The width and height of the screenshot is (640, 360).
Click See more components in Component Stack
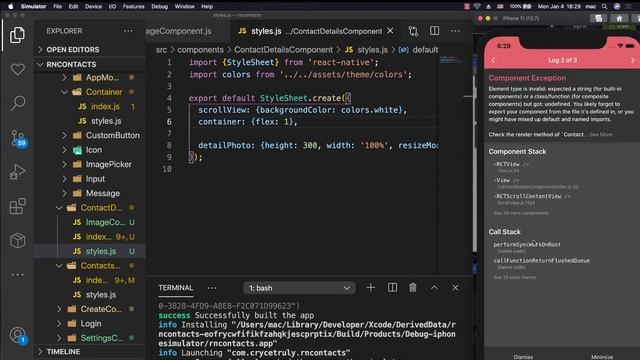pos(521,213)
